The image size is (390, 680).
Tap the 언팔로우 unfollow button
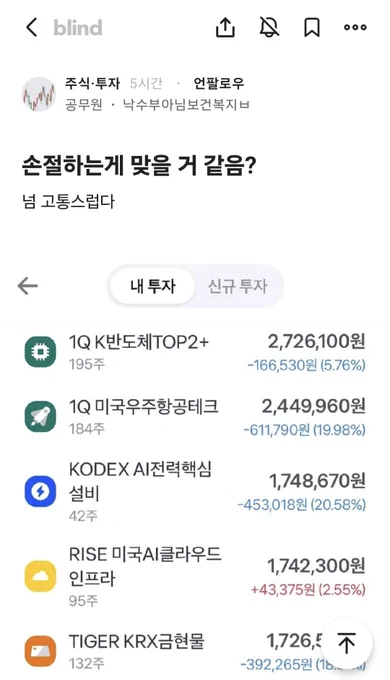219,83
